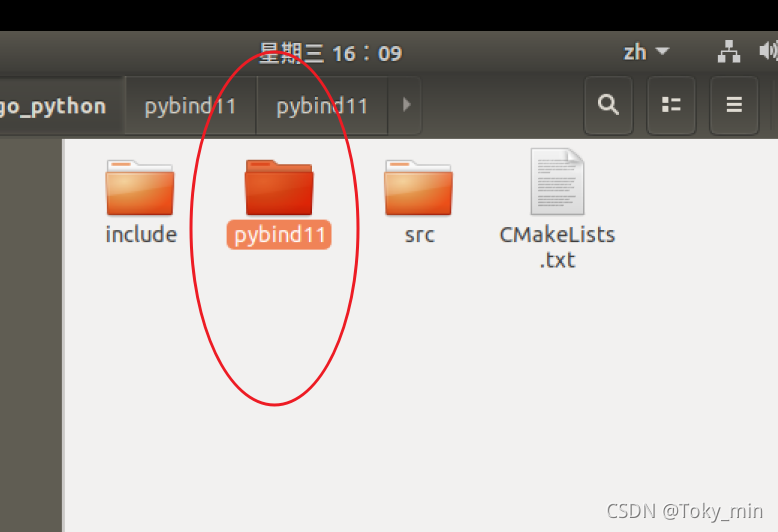Click the current pybind11 path segment
778x532 pixels.
click(x=322, y=106)
